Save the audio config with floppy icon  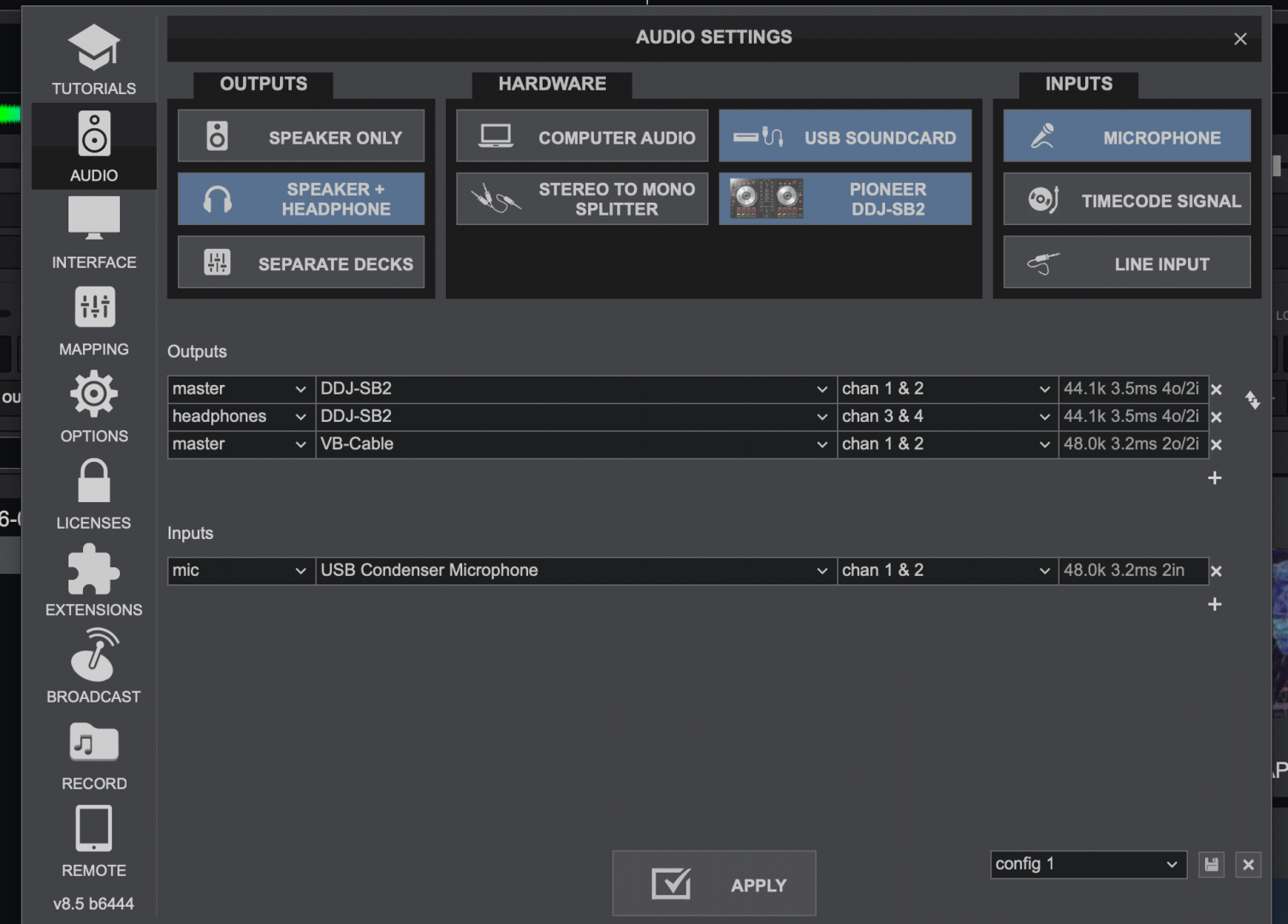click(1211, 865)
